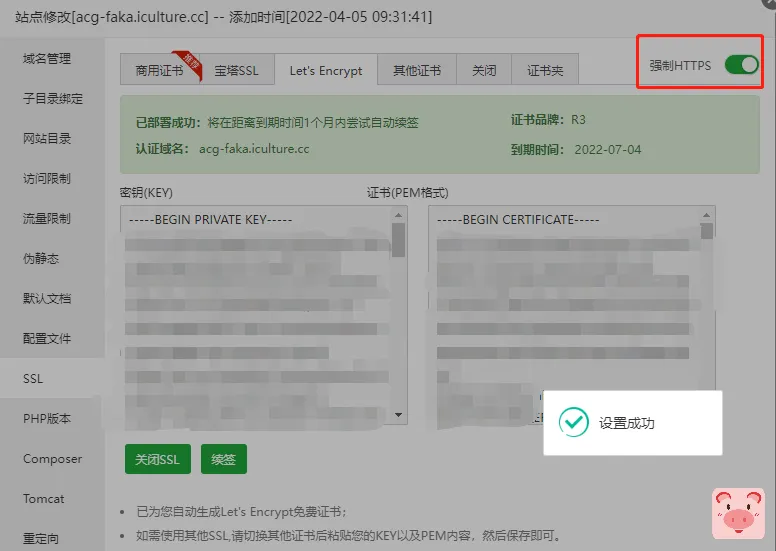Click the expiry date 2022-07-04
This screenshot has width=776, height=551.
pyautogui.click(x=608, y=150)
